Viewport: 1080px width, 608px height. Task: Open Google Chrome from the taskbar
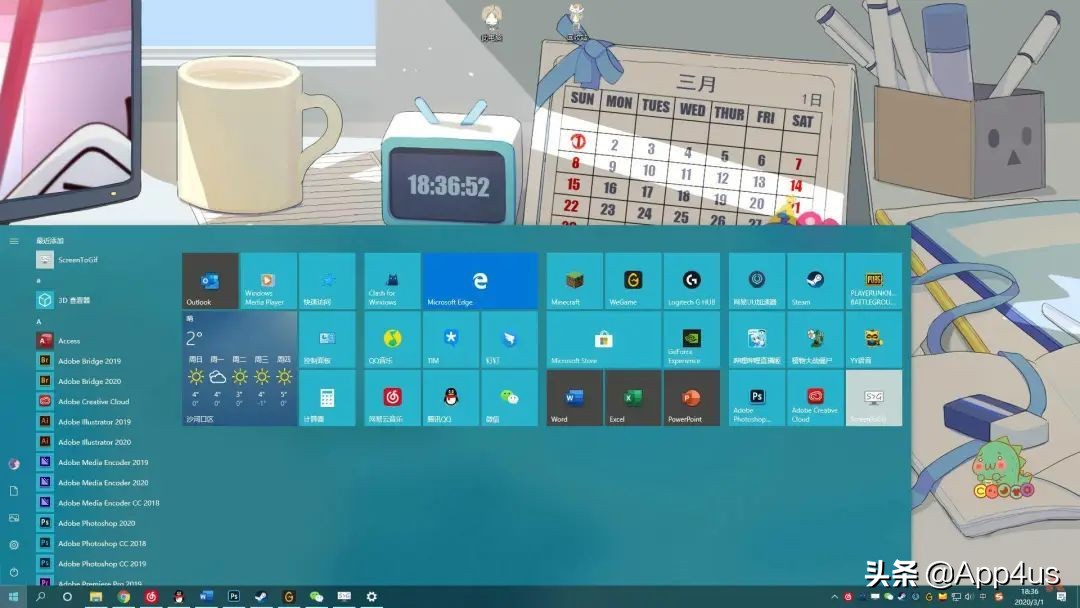coord(125,596)
